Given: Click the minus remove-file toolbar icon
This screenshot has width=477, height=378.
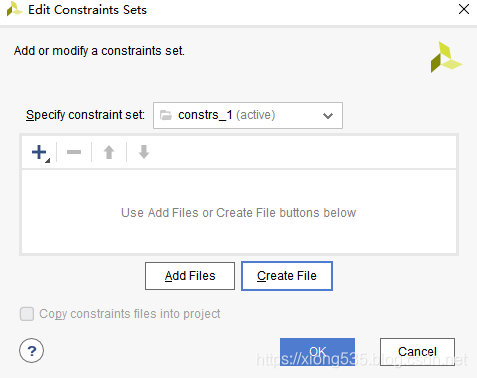Looking at the screenshot, I should pos(74,152).
